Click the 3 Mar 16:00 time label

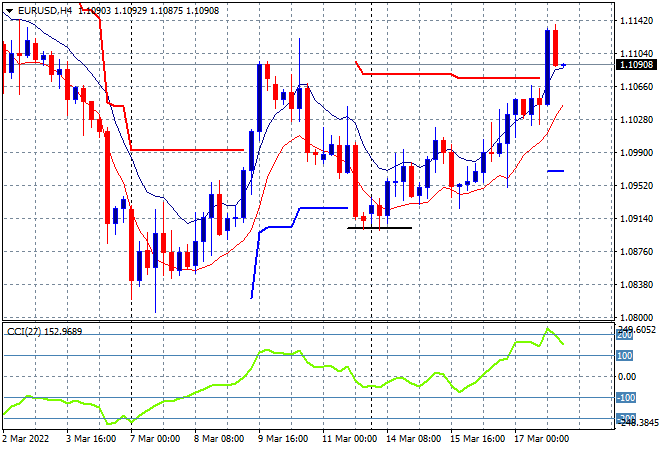tap(91, 439)
